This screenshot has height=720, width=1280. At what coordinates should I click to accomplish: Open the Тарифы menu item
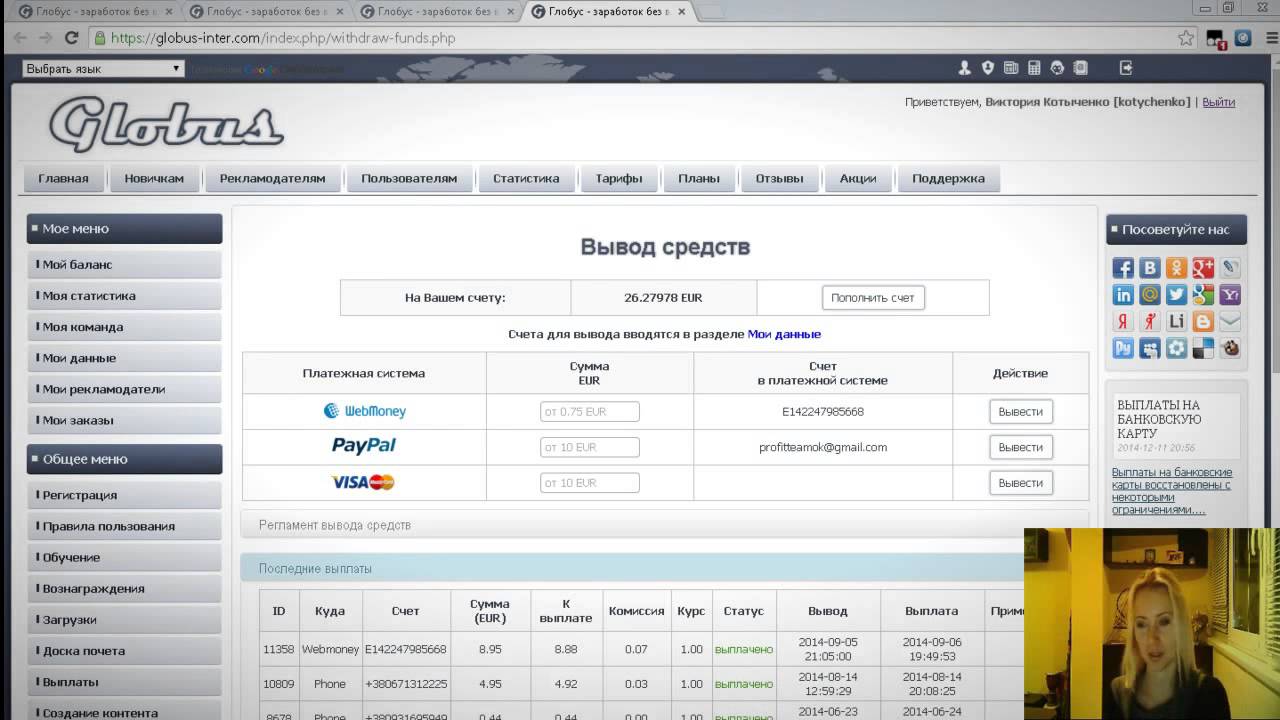(x=619, y=179)
